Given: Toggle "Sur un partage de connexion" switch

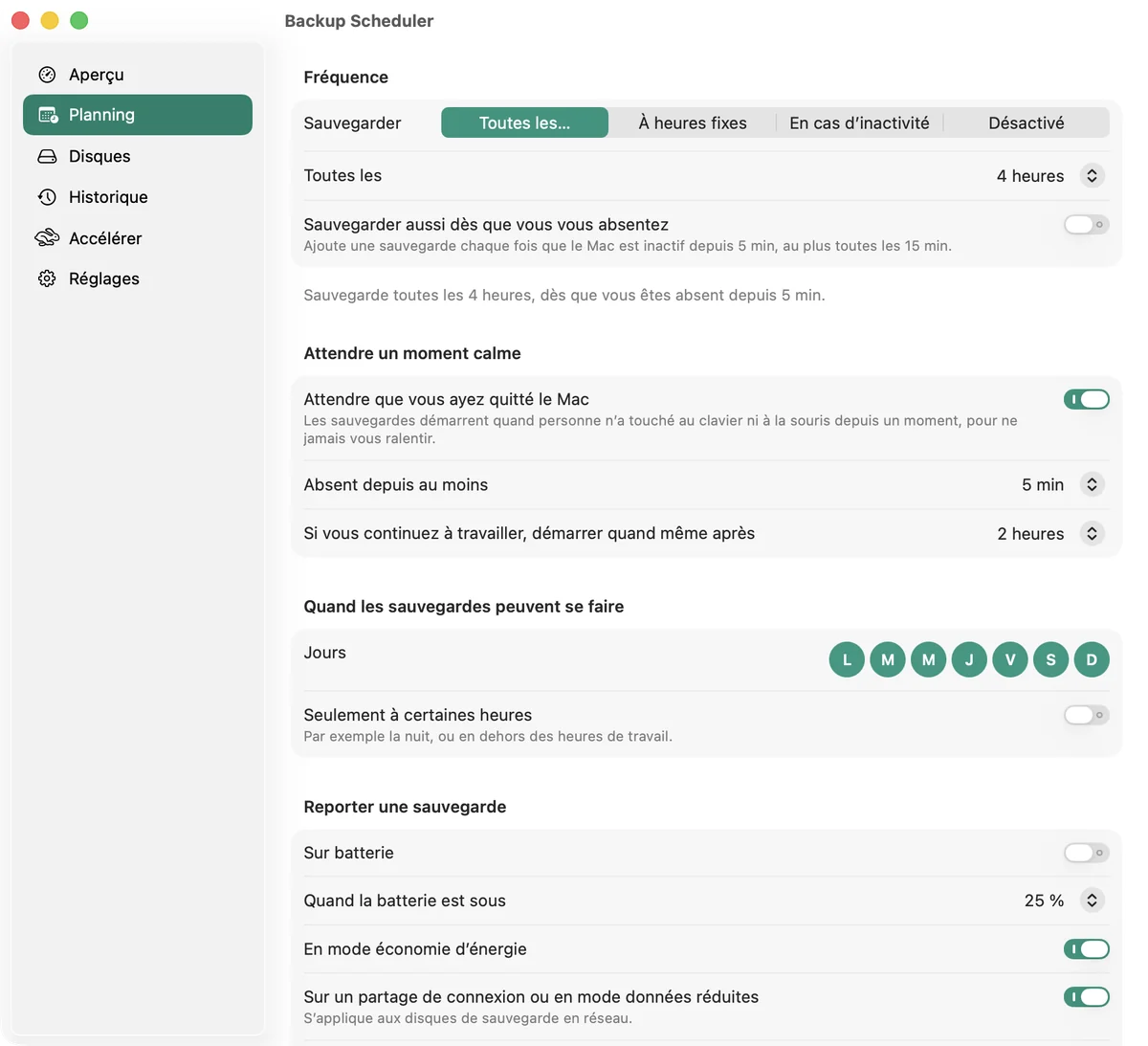Looking at the screenshot, I should tap(1087, 997).
